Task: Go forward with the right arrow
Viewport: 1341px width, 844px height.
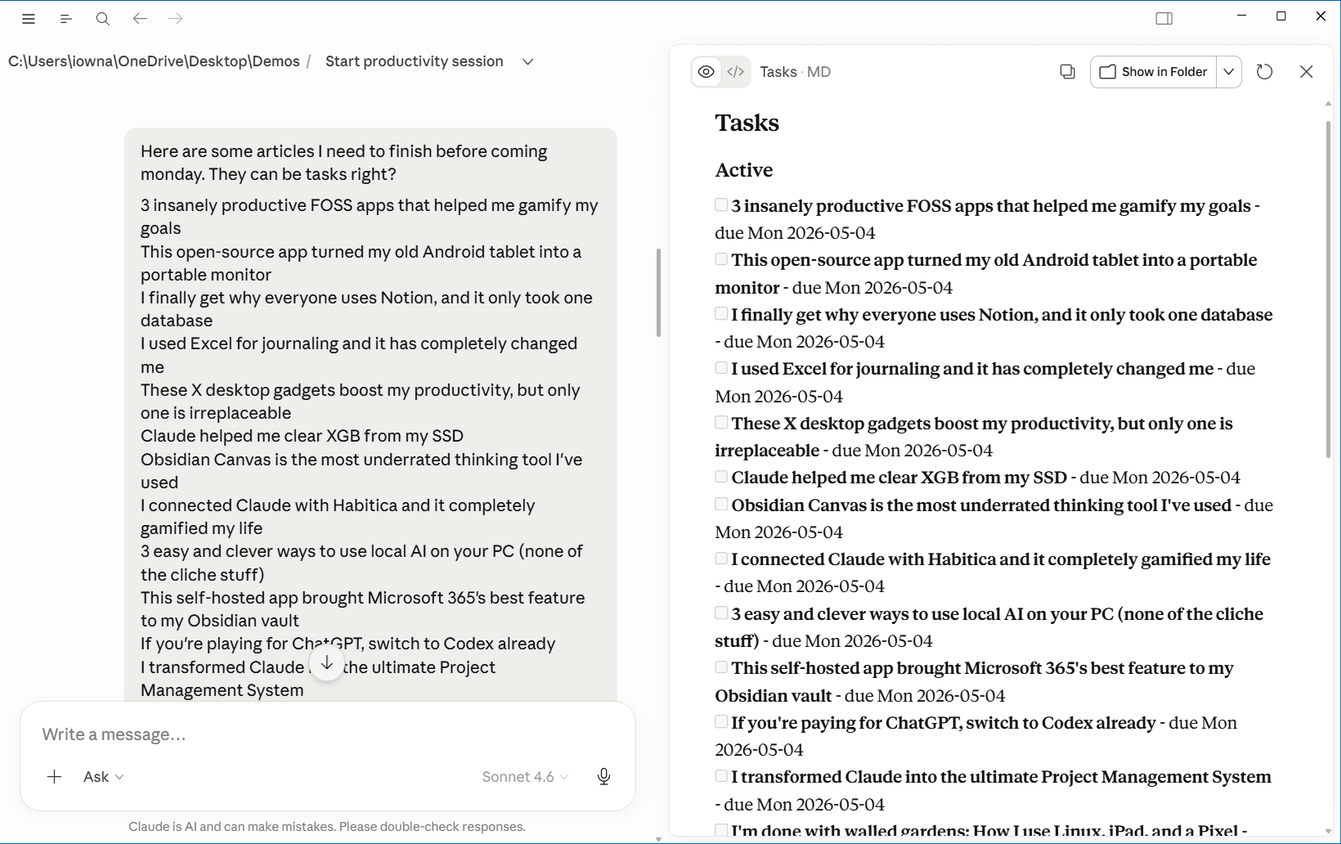Action: [176, 19]
